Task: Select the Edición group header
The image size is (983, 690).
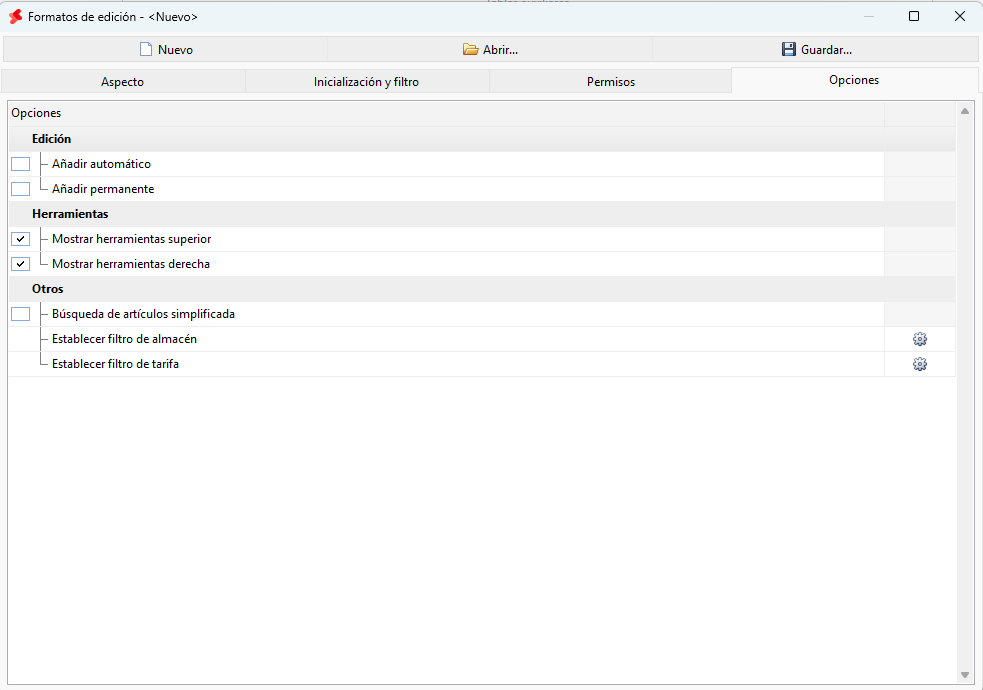Action: point(51,139)
